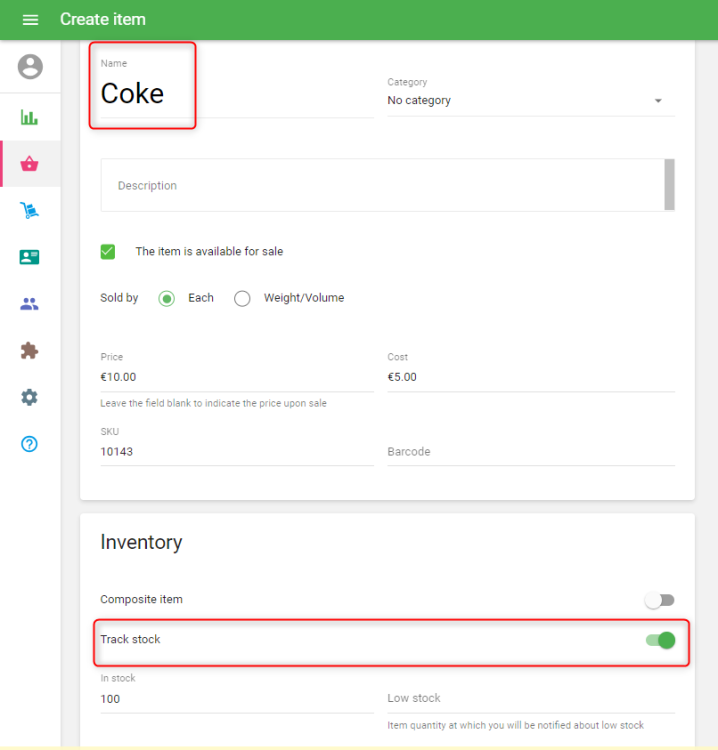Viewport: 718px width, 750px height.
Task: Click the user account profile icon
Action: tap(30, 67)
